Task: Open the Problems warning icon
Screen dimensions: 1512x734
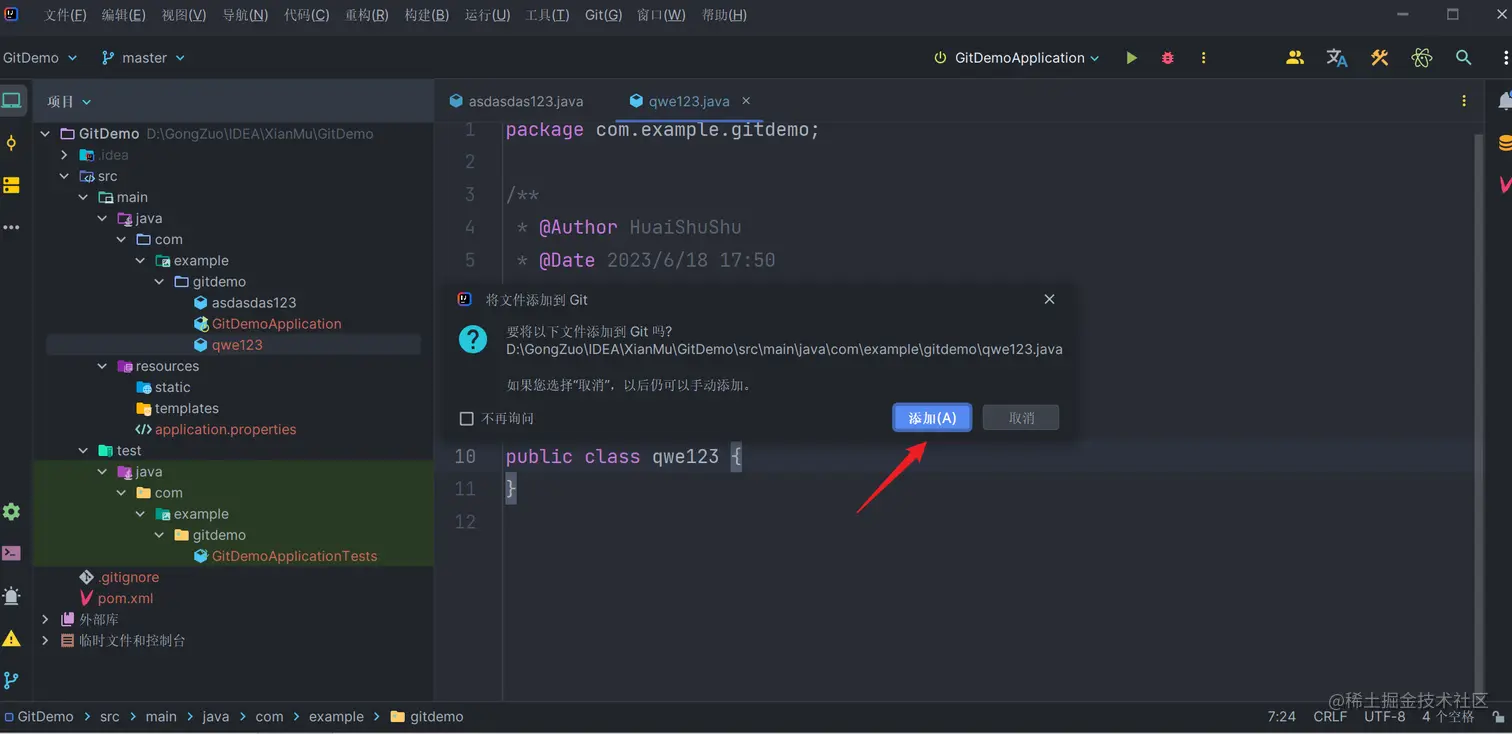Action: 13,638
